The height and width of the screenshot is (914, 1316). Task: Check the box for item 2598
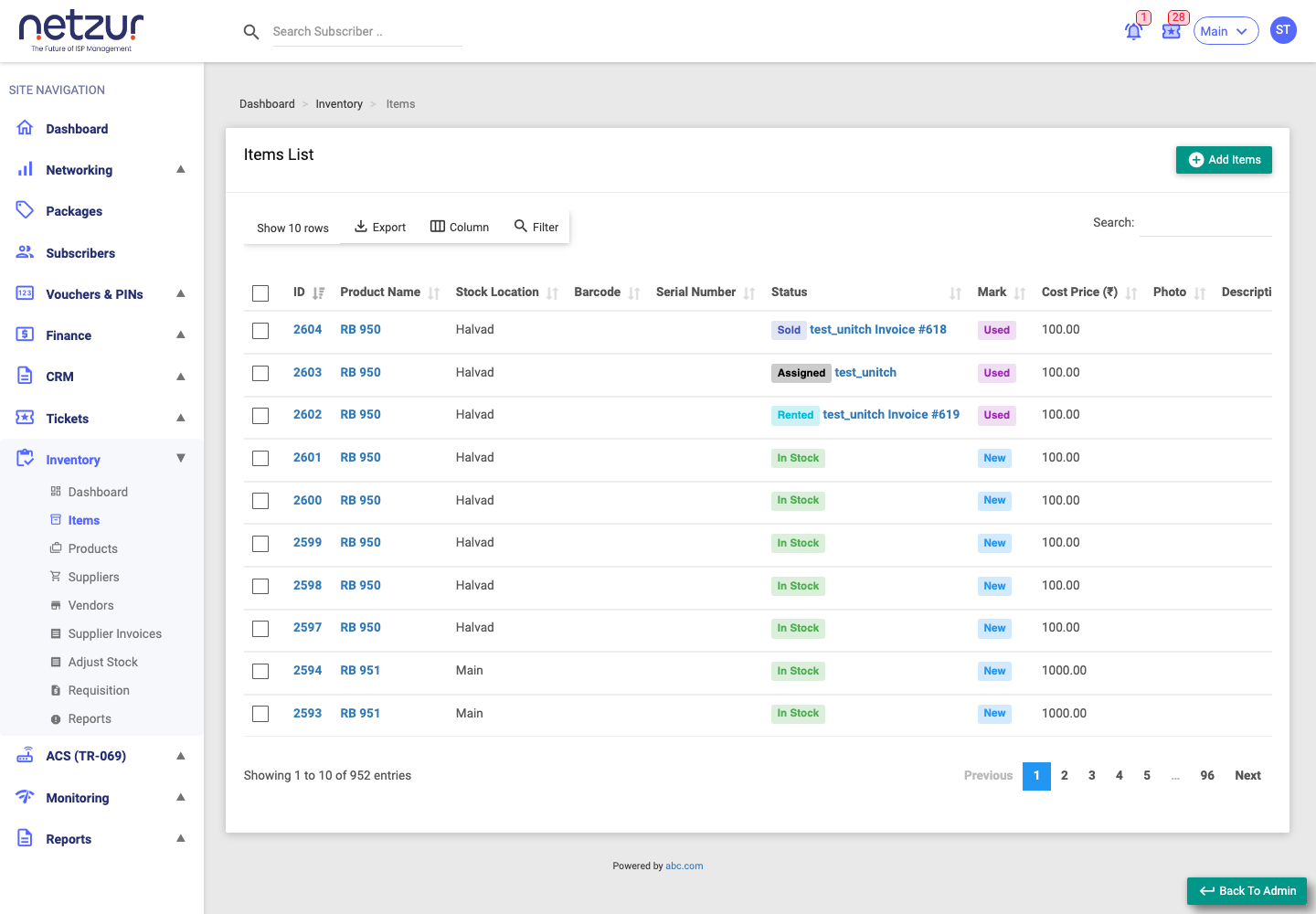coord(260,586)
